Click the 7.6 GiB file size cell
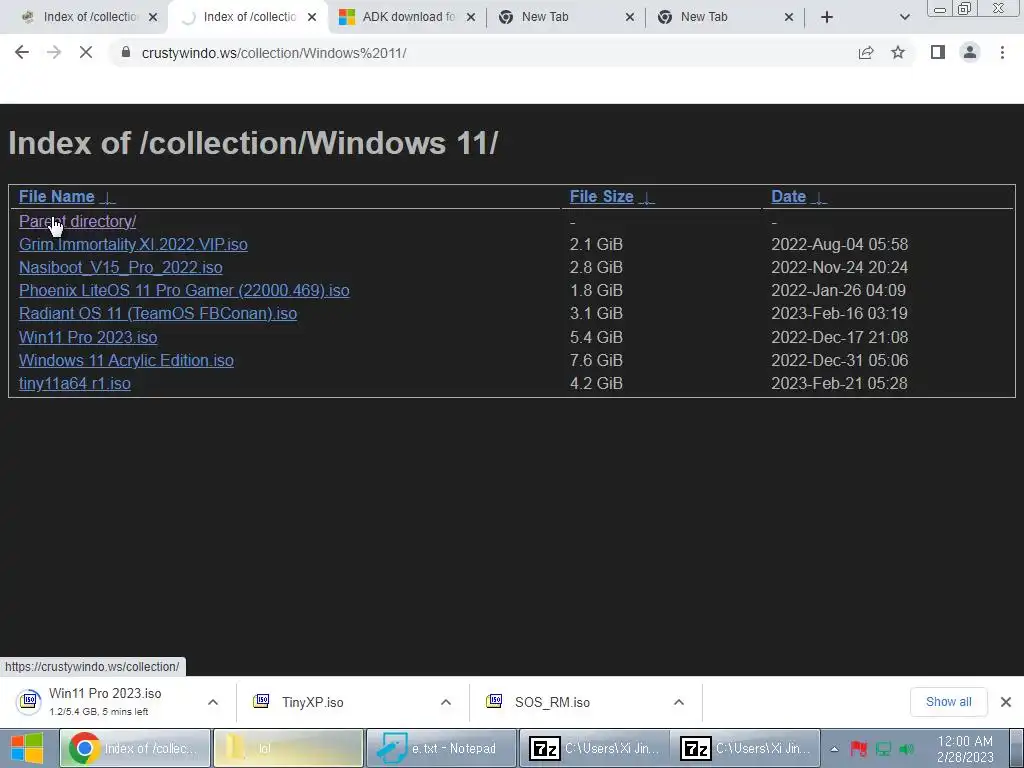The width and height of the screenshot is (1024, 768). (x=596, y=360)
